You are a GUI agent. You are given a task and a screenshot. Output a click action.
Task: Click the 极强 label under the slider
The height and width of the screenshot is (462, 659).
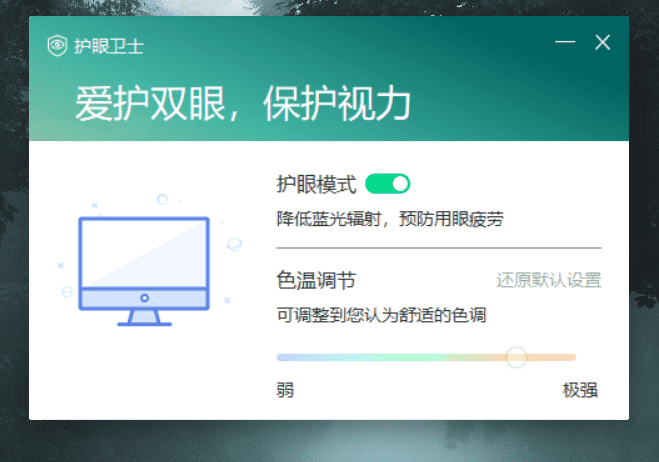[580, 389]
